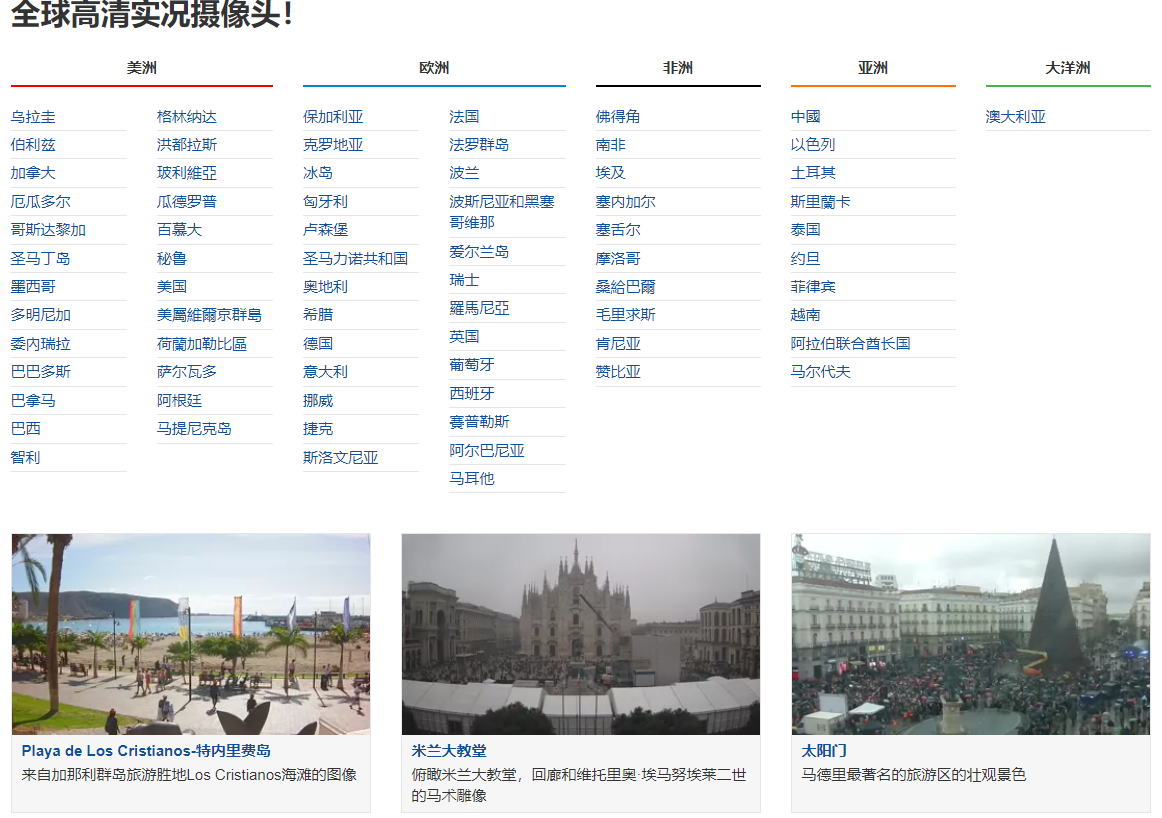
Task: Open the 加拿大 webcams link
Action: (x=33, y=173)
